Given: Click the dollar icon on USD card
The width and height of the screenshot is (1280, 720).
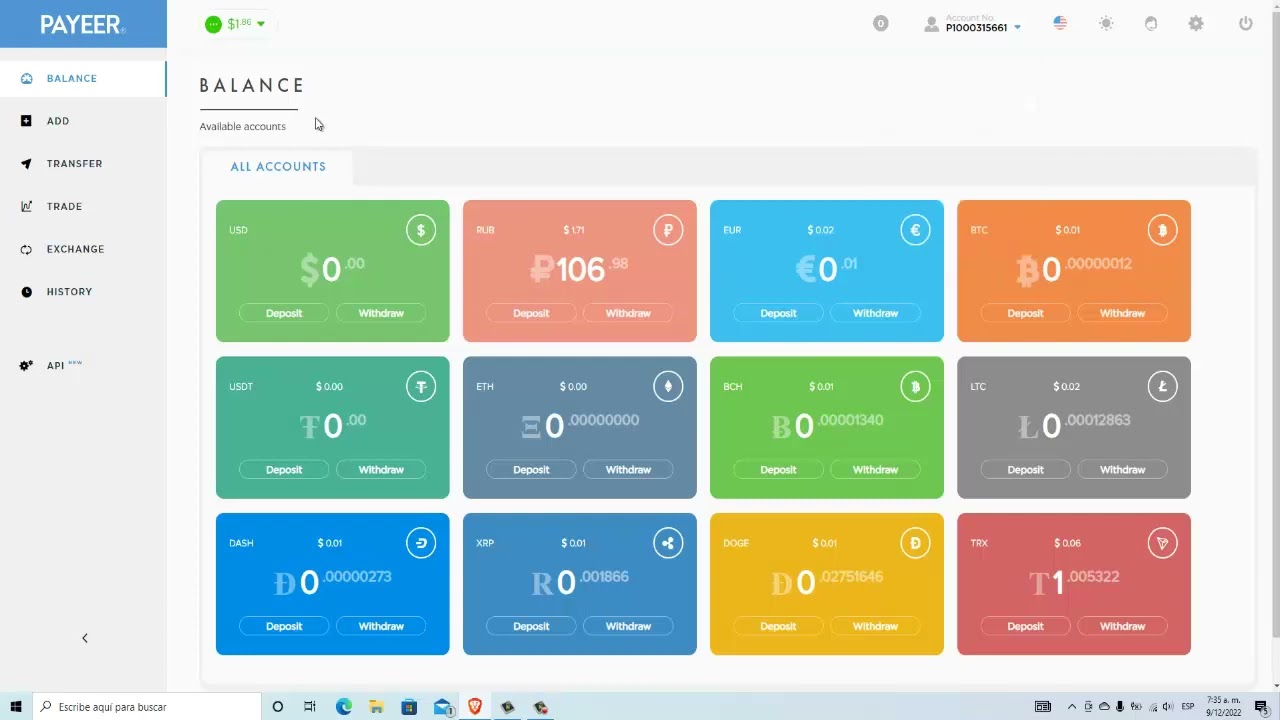Looking at the screenshot, I should [x=421, y=230].
